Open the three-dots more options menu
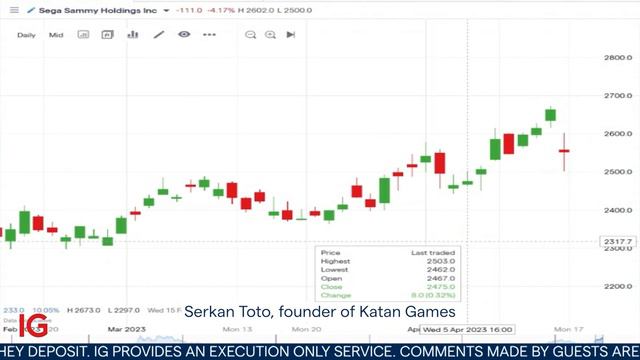This screenshot has height=360, width=640. coord(209,35)
